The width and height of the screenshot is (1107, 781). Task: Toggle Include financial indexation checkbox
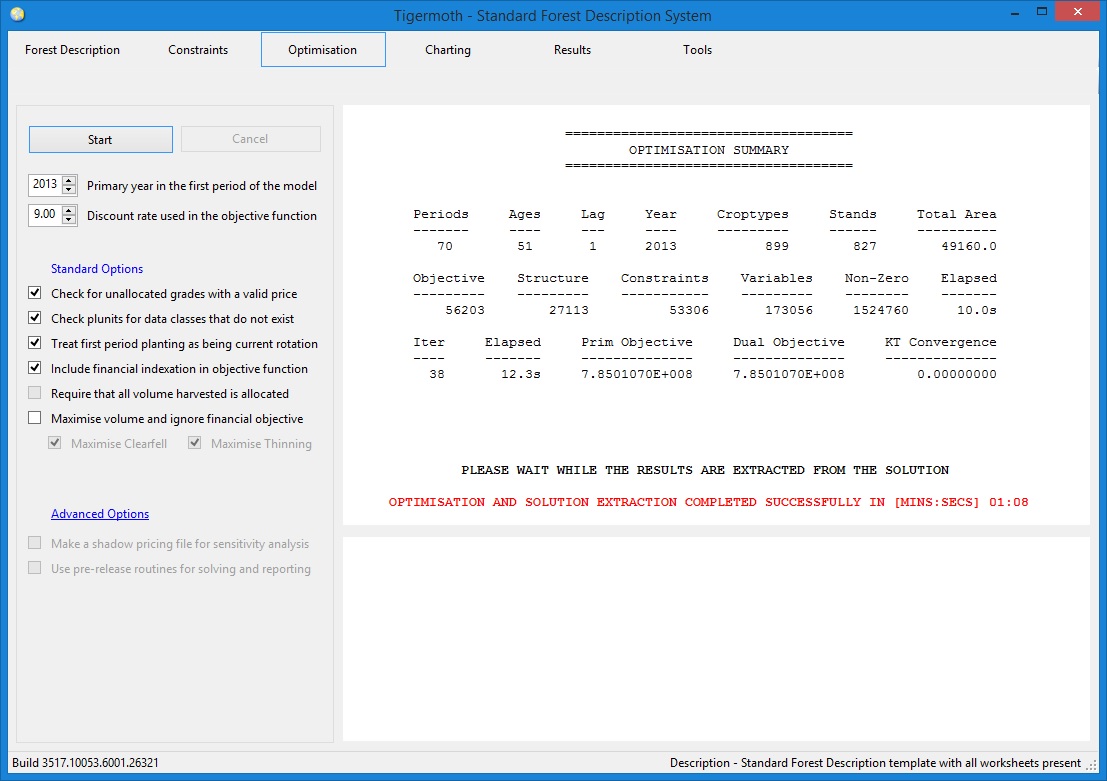click(35, 368)
